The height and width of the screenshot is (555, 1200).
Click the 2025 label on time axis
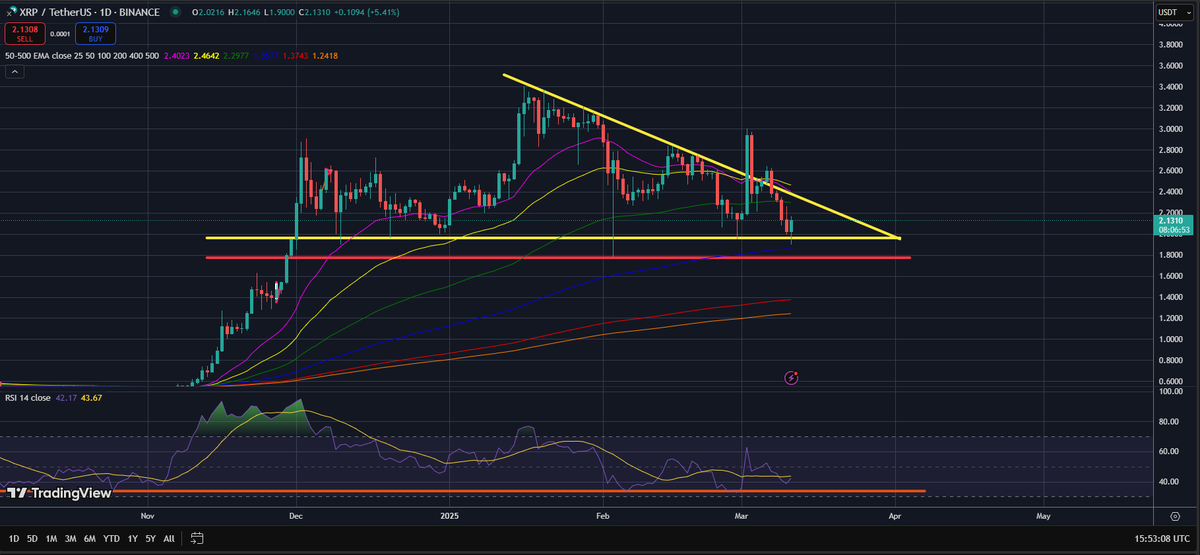[x=448, y=516]
